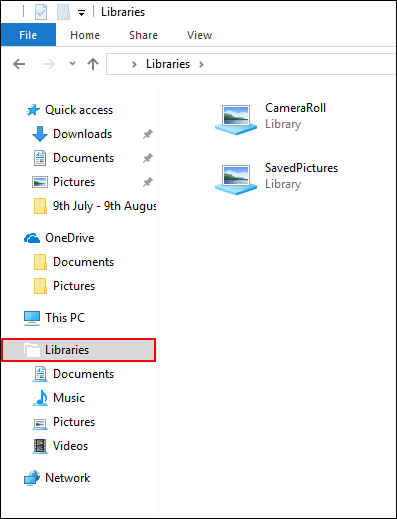Open Downloads under Quick access

pyautogui.click(x=83, y=134)
